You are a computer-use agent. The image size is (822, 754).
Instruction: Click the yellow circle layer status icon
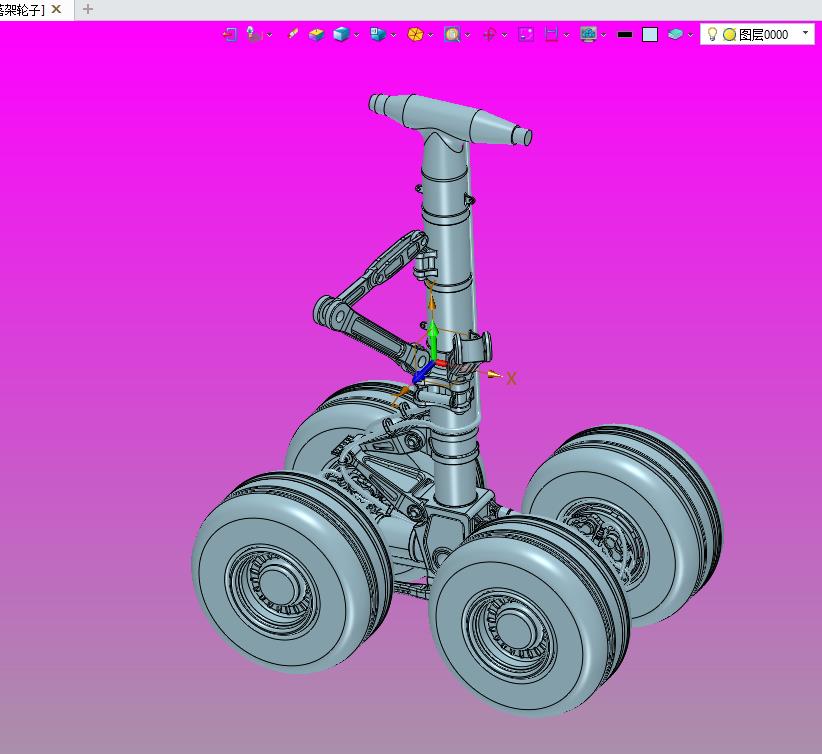click(x=729, y=35)
